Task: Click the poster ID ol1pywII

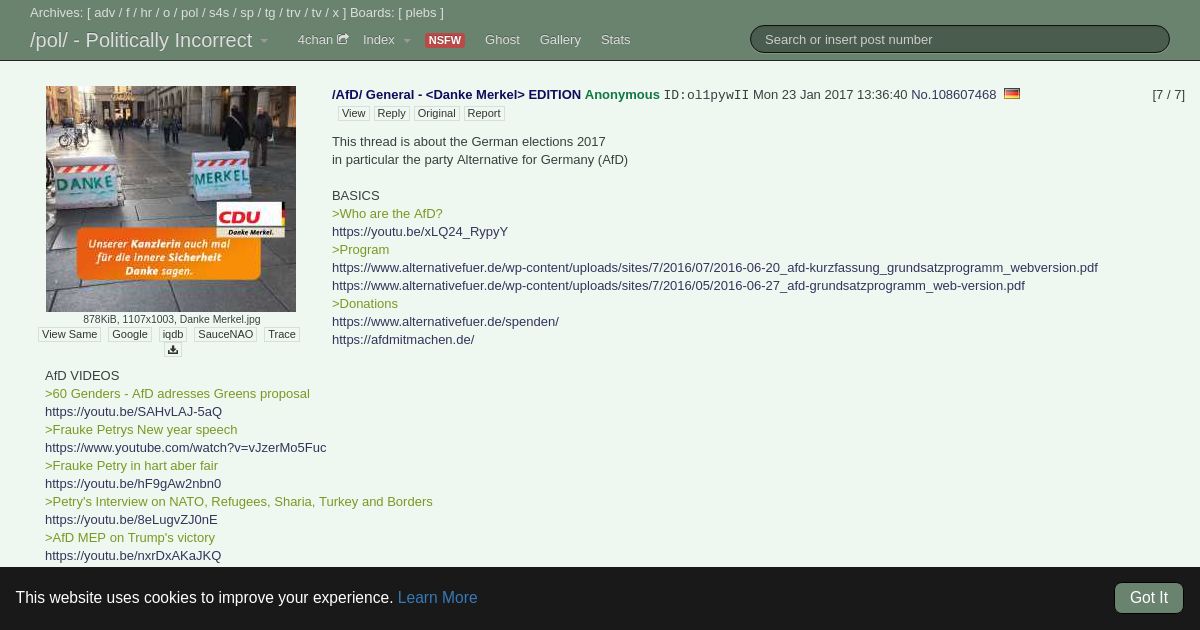Action: [x=706, y=94]
